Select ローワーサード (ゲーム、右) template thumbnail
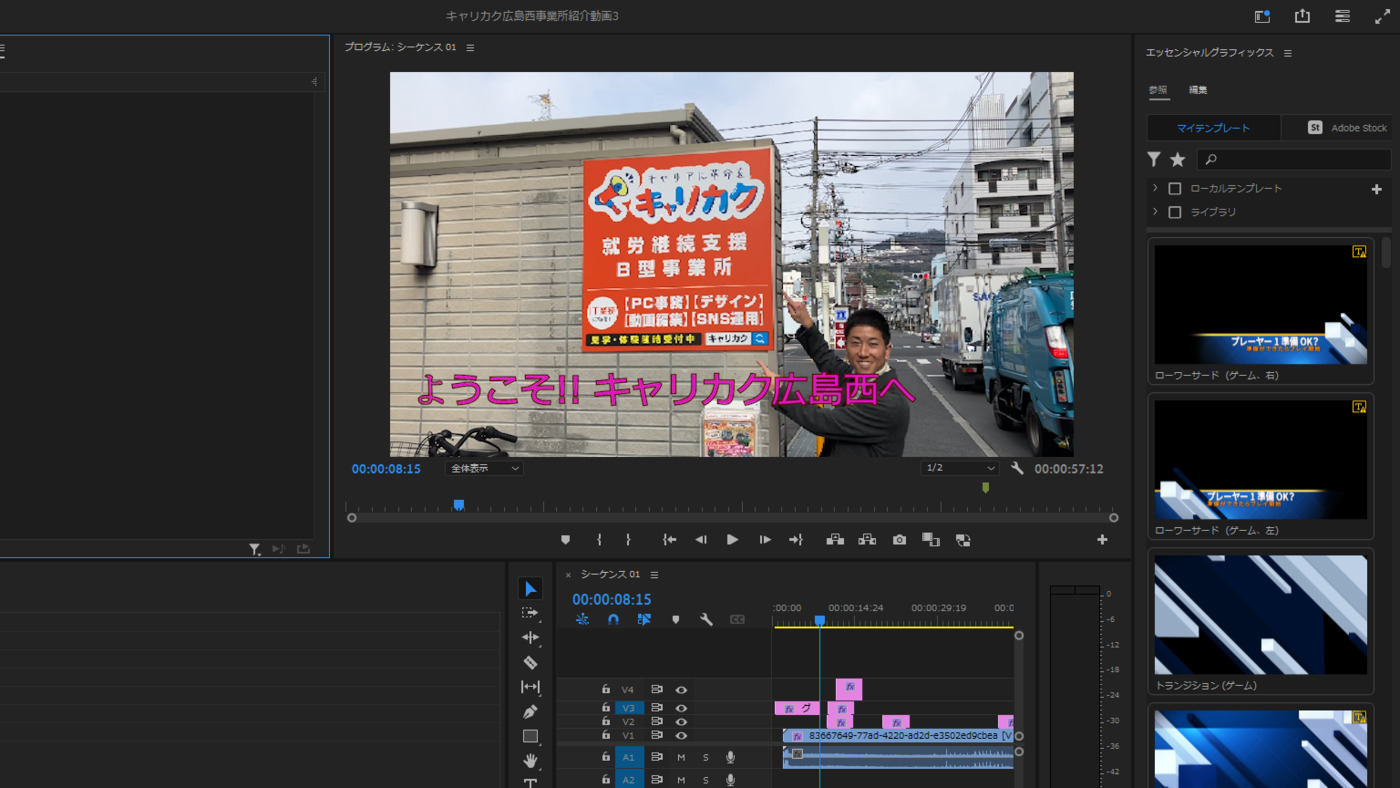The width and height of the screenshot is (1400, 788). click(1260, 304)
